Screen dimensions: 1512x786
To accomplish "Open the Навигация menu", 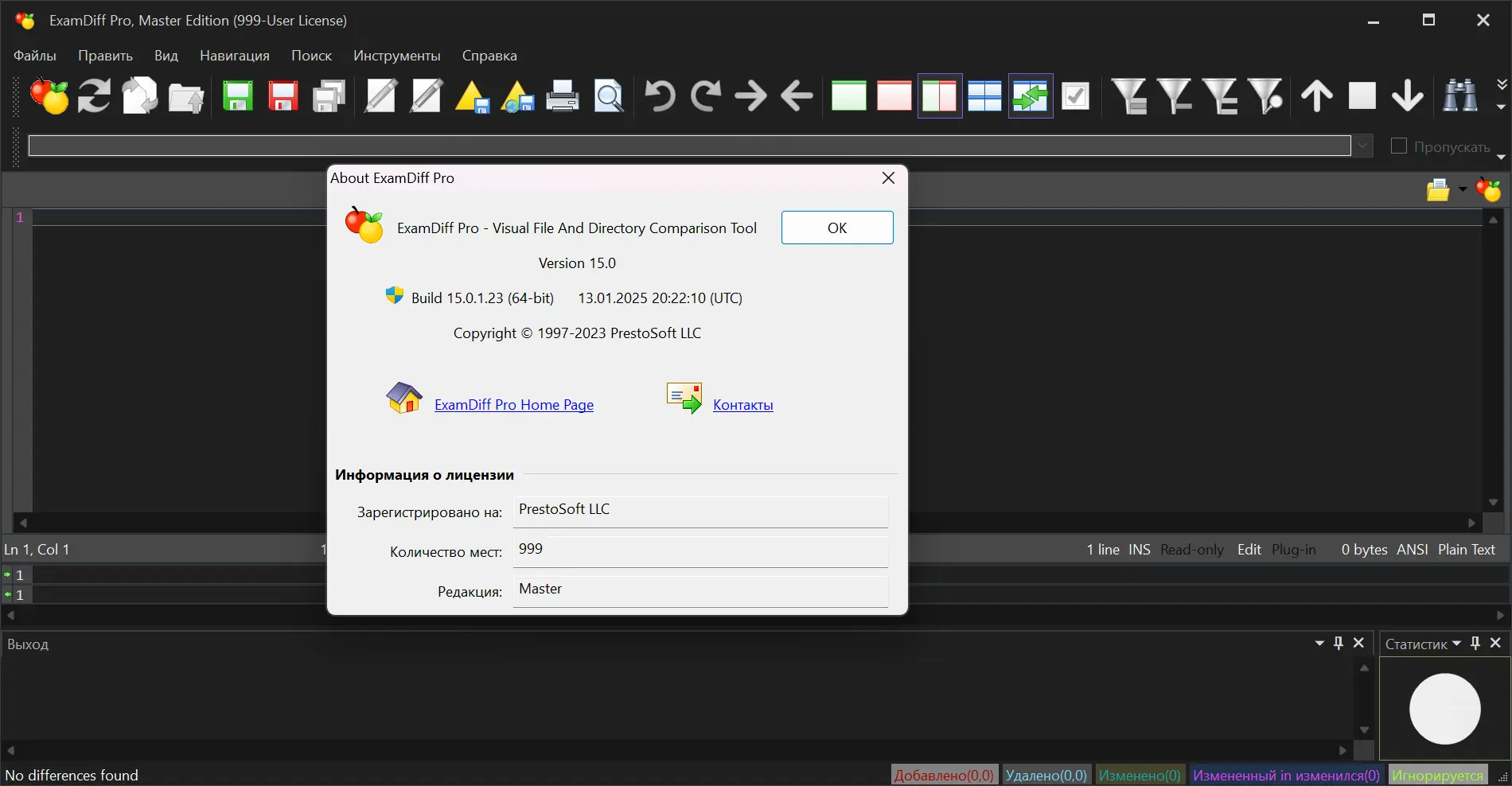I will point(235,56).
